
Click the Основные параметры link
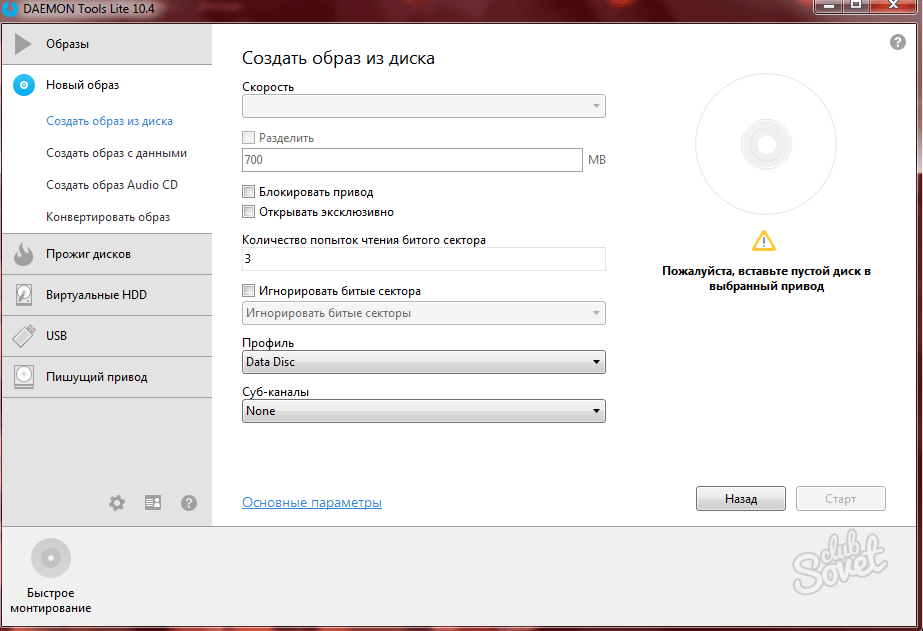312,503
